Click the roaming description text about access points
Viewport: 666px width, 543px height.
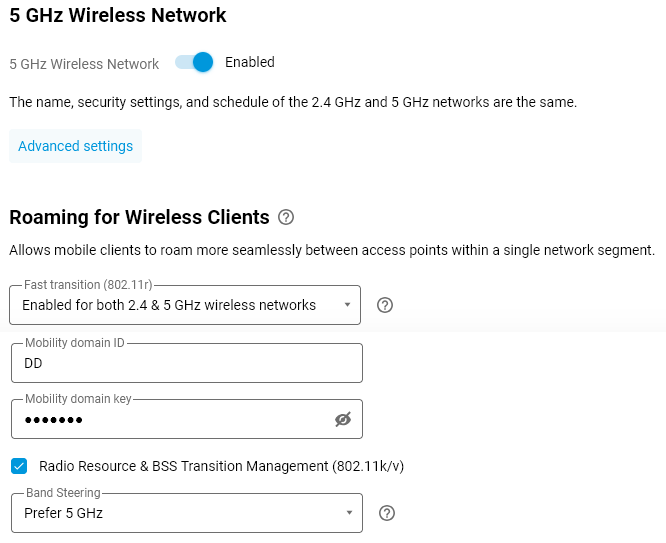coord(331,250)
